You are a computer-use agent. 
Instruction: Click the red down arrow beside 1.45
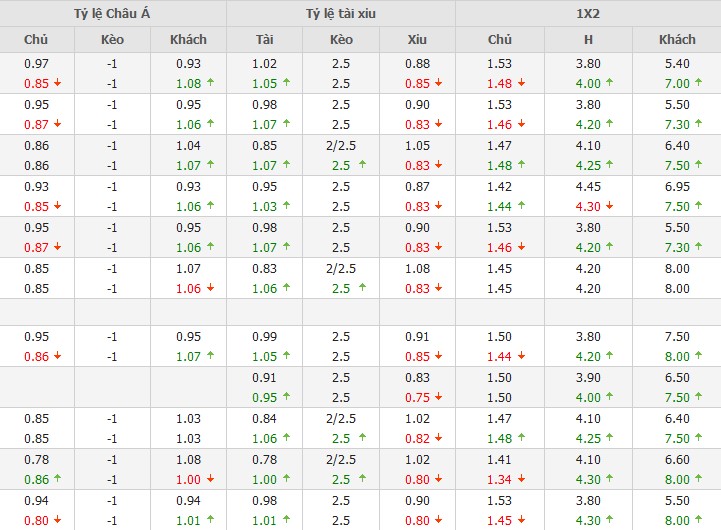(x=523, y=520)
